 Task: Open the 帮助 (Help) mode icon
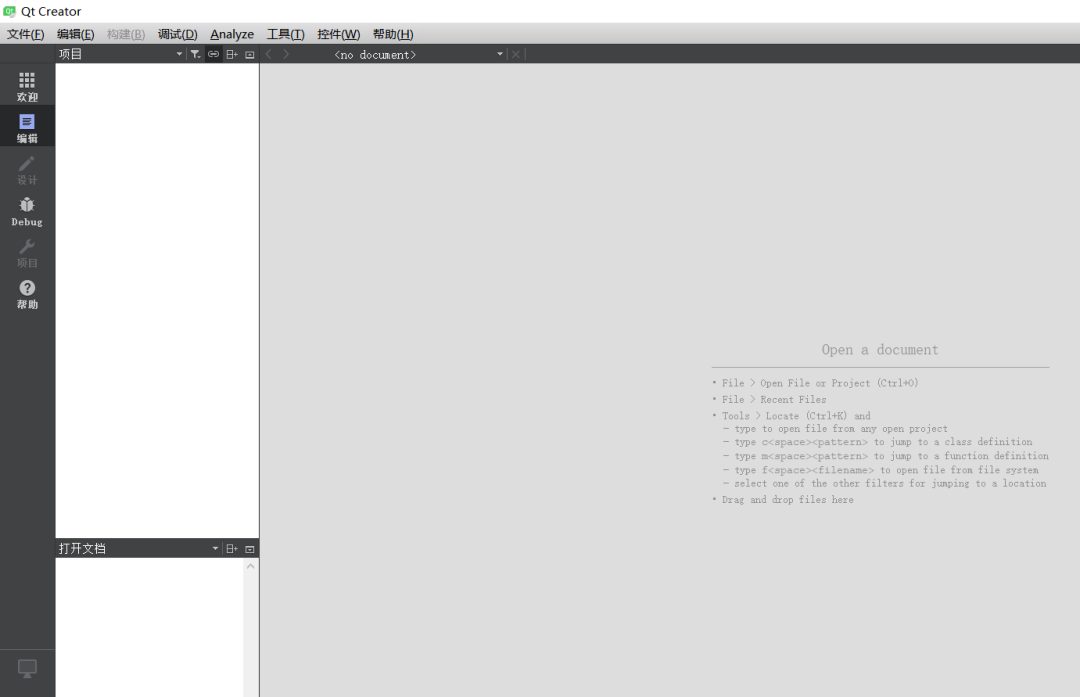click(27, 293)
